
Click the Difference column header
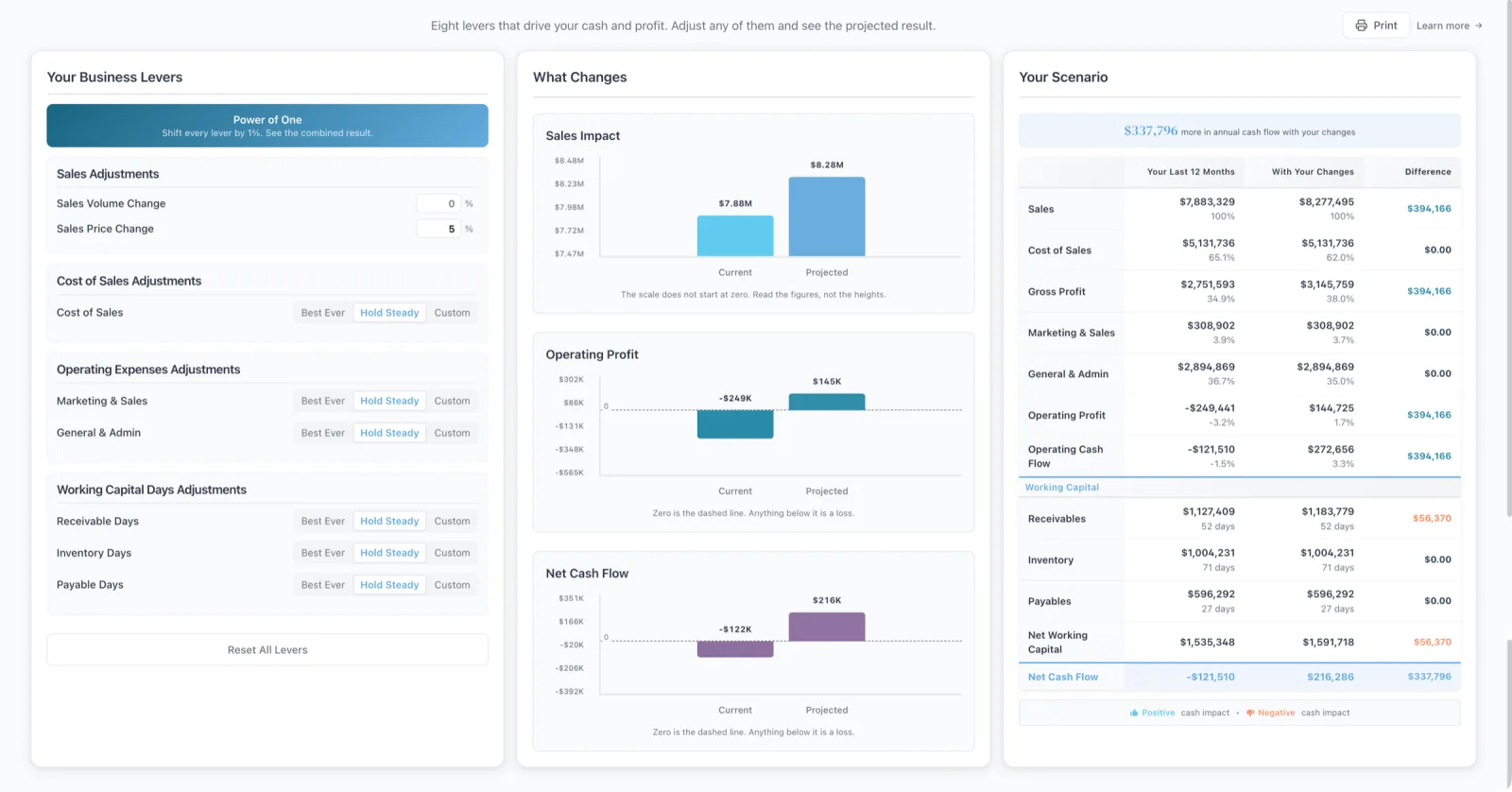pyautogui.click(x=1428, y=172)
